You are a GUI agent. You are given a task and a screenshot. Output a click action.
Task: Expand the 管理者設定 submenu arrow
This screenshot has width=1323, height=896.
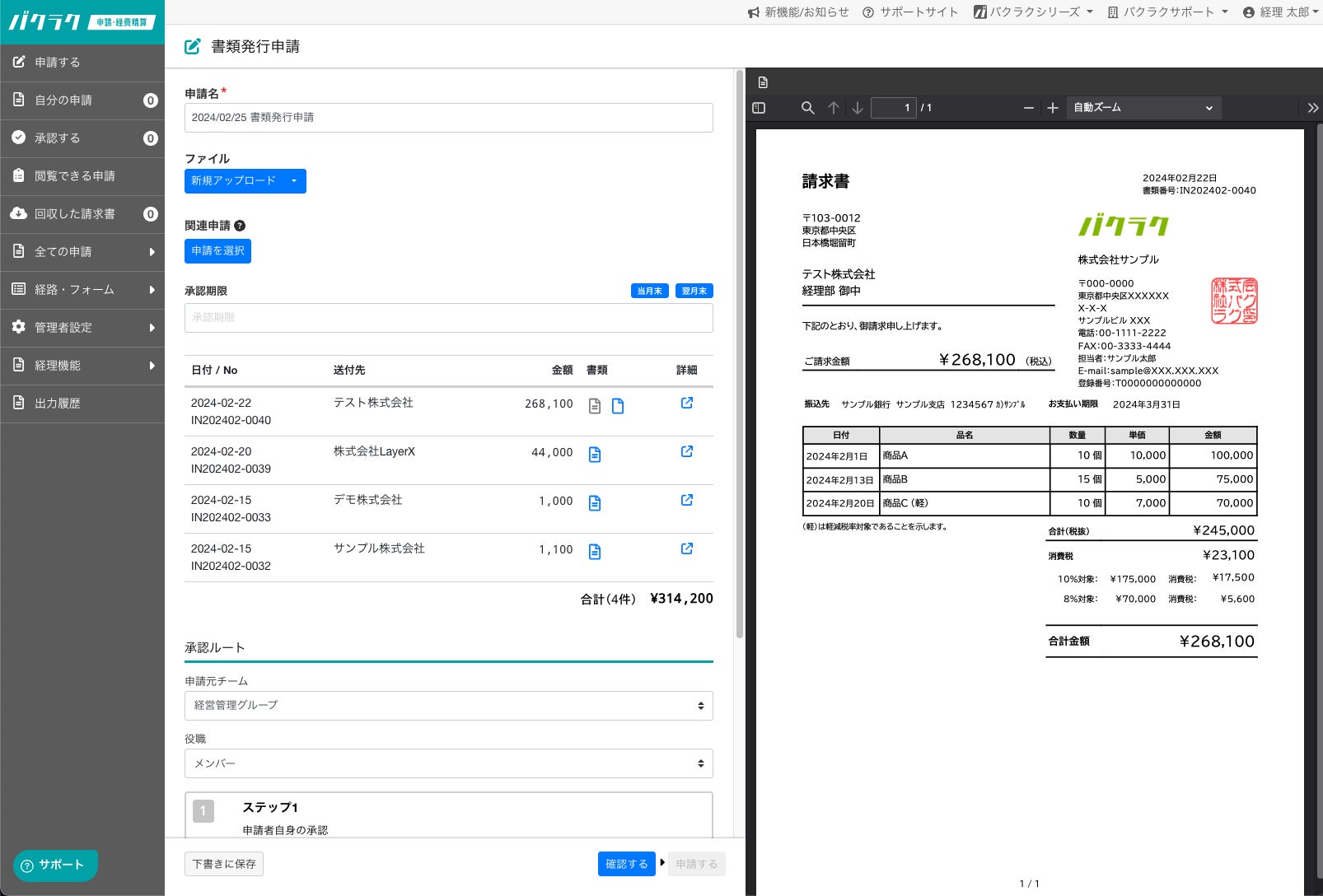coord(152,328)
